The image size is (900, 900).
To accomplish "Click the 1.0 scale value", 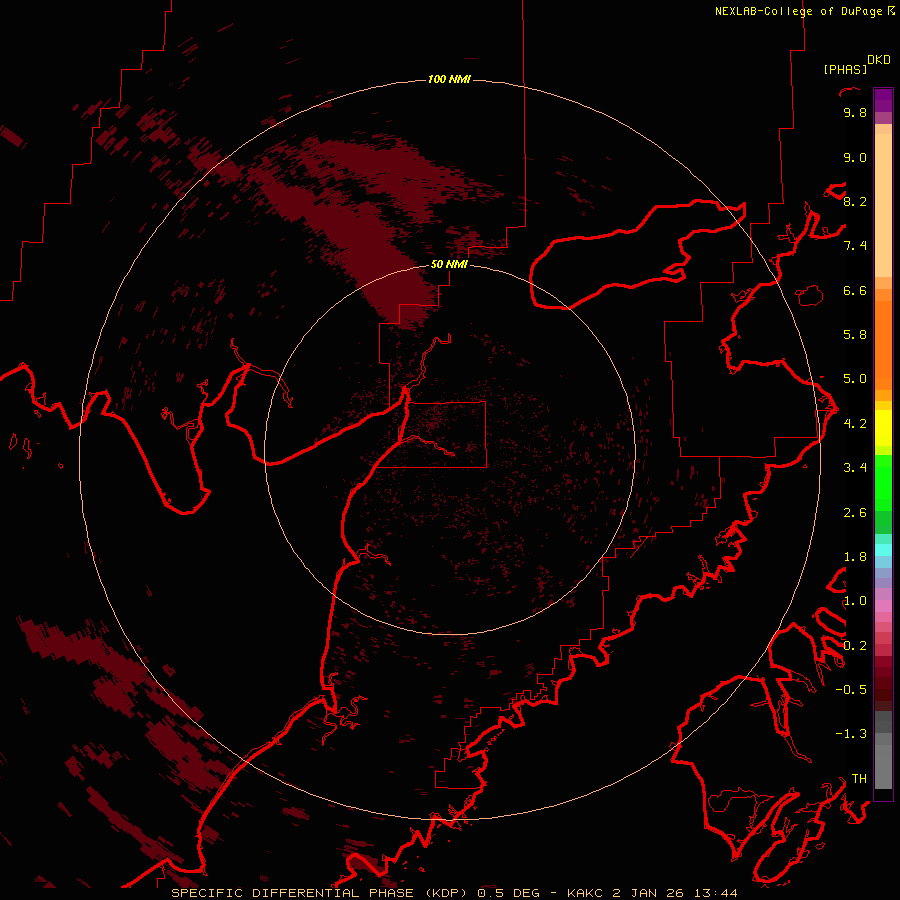I will click(855, 601).
